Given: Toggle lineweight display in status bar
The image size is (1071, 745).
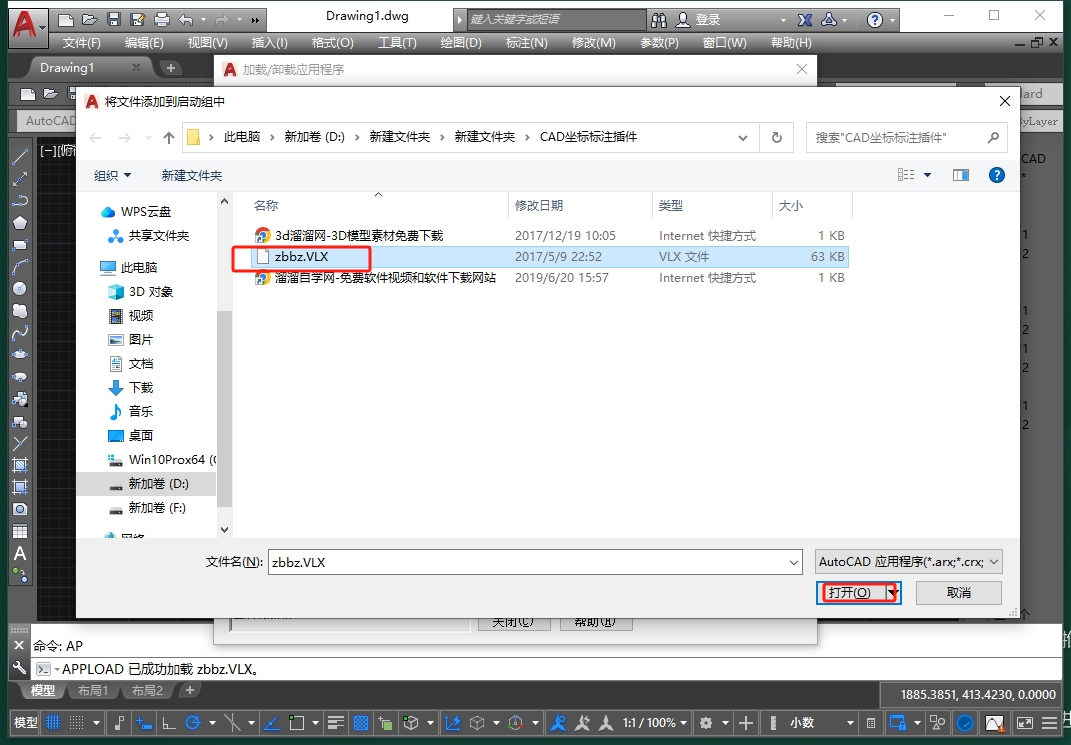Looking at the screenshot, I should click(335, 722).
